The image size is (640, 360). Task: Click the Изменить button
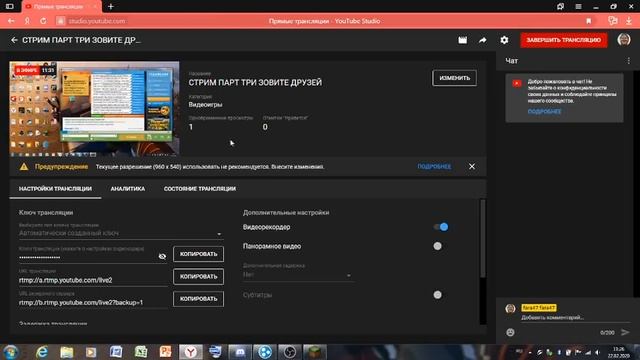coord(454,78)
